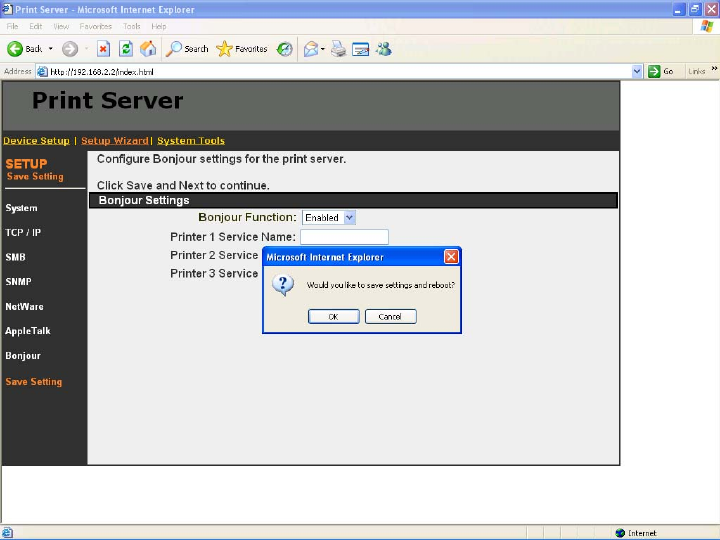The width and height of the screenshot is (720, 540).
Task: Expand the Mail dropdown arrow
Action: (323, 49)
